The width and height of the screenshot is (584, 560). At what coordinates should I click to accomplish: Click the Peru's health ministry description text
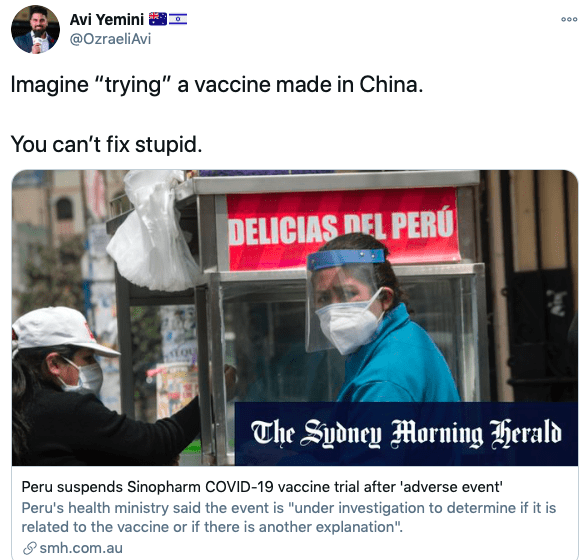point(288,517)
